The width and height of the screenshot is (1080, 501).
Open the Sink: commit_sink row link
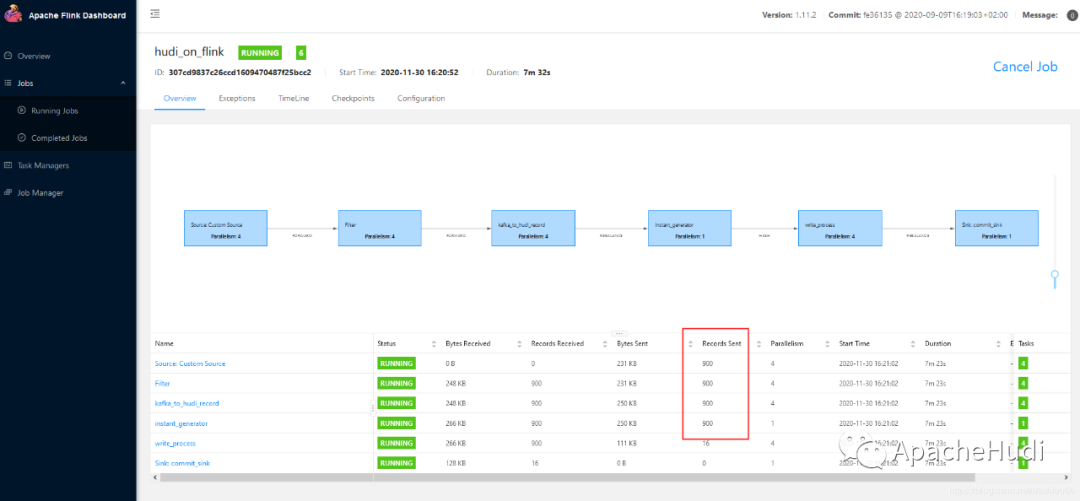pos(183,463)
